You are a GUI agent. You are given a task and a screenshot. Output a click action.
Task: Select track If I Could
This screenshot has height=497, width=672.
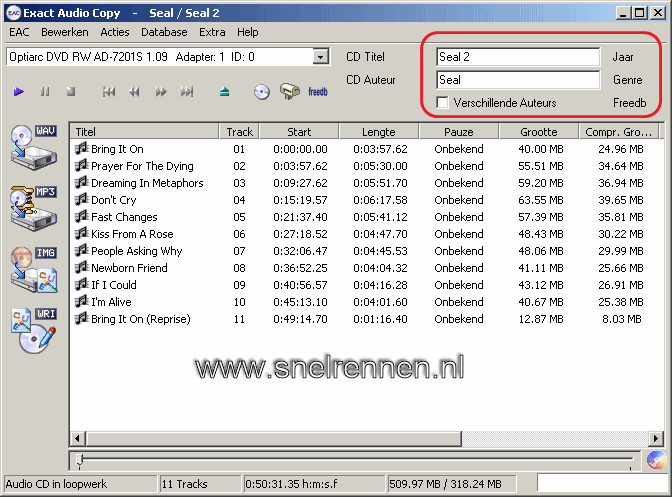tap(114, 285)
